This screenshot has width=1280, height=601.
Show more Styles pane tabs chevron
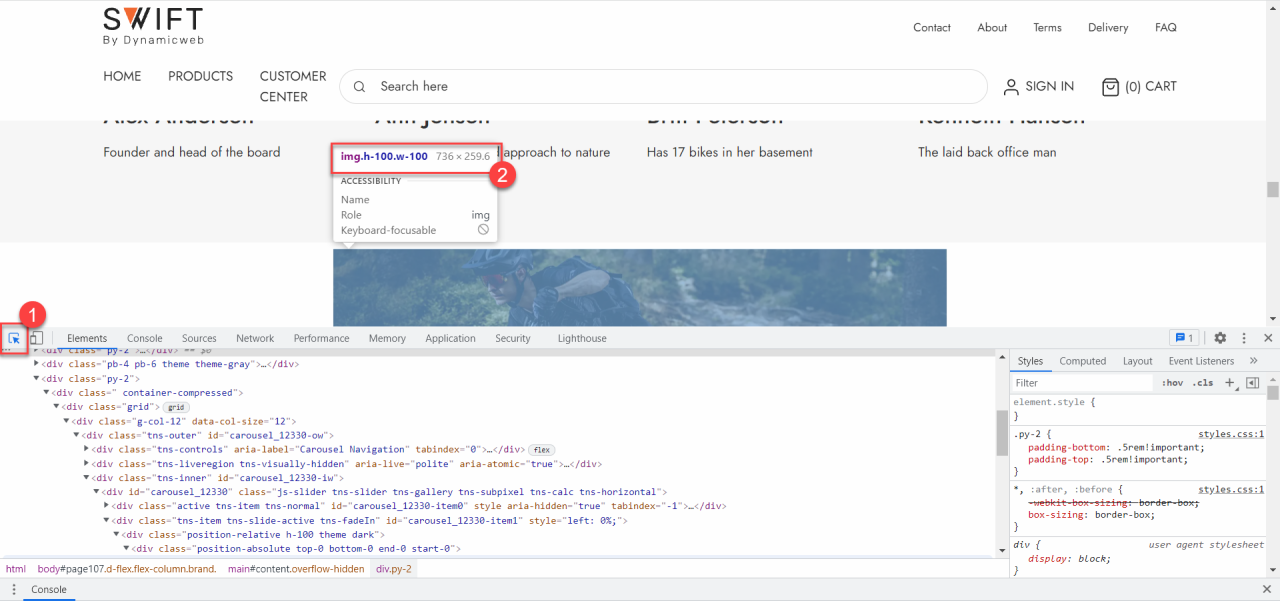(1254, 361)
